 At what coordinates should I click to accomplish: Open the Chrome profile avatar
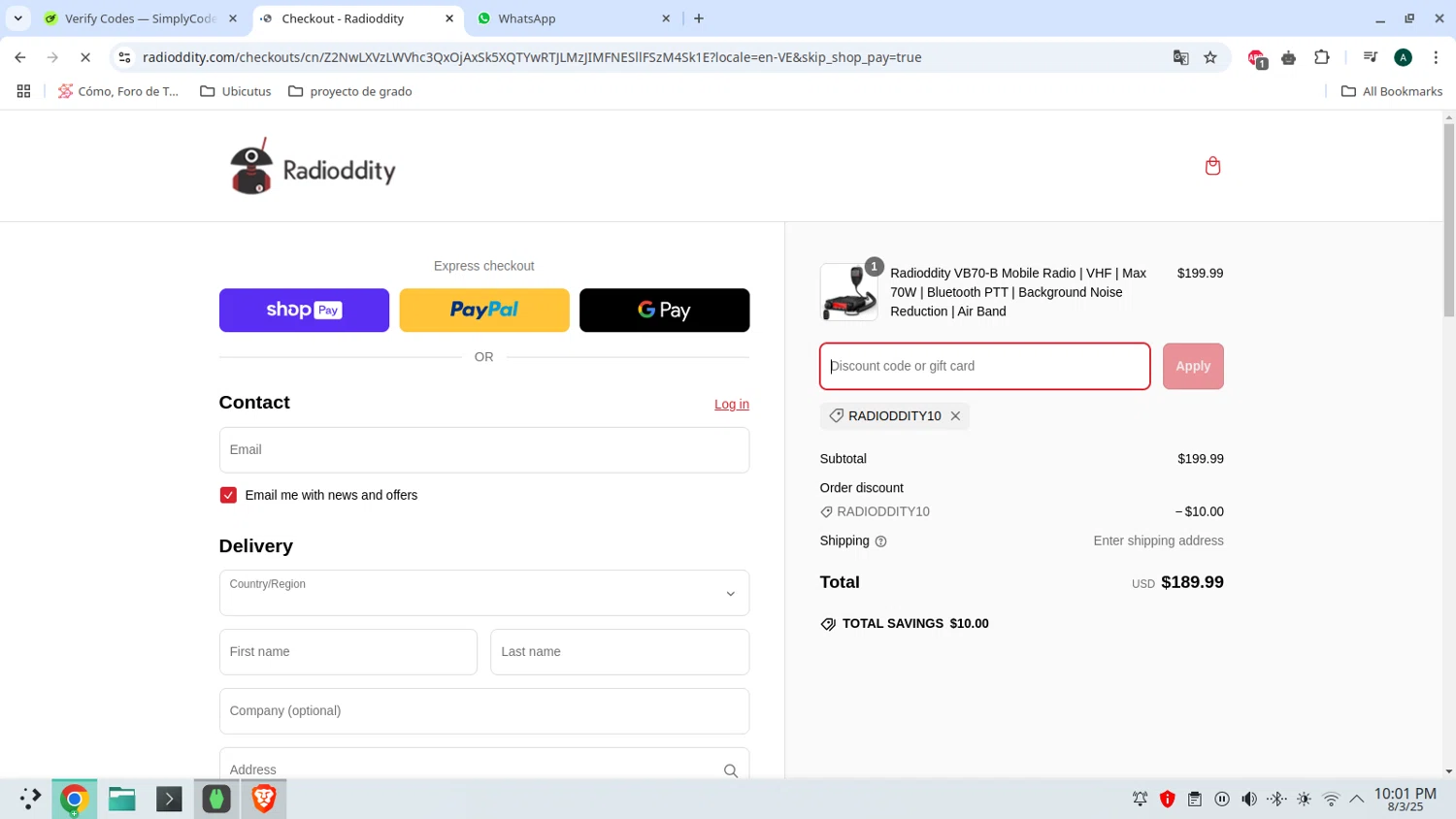click(x=1403, y=57)
